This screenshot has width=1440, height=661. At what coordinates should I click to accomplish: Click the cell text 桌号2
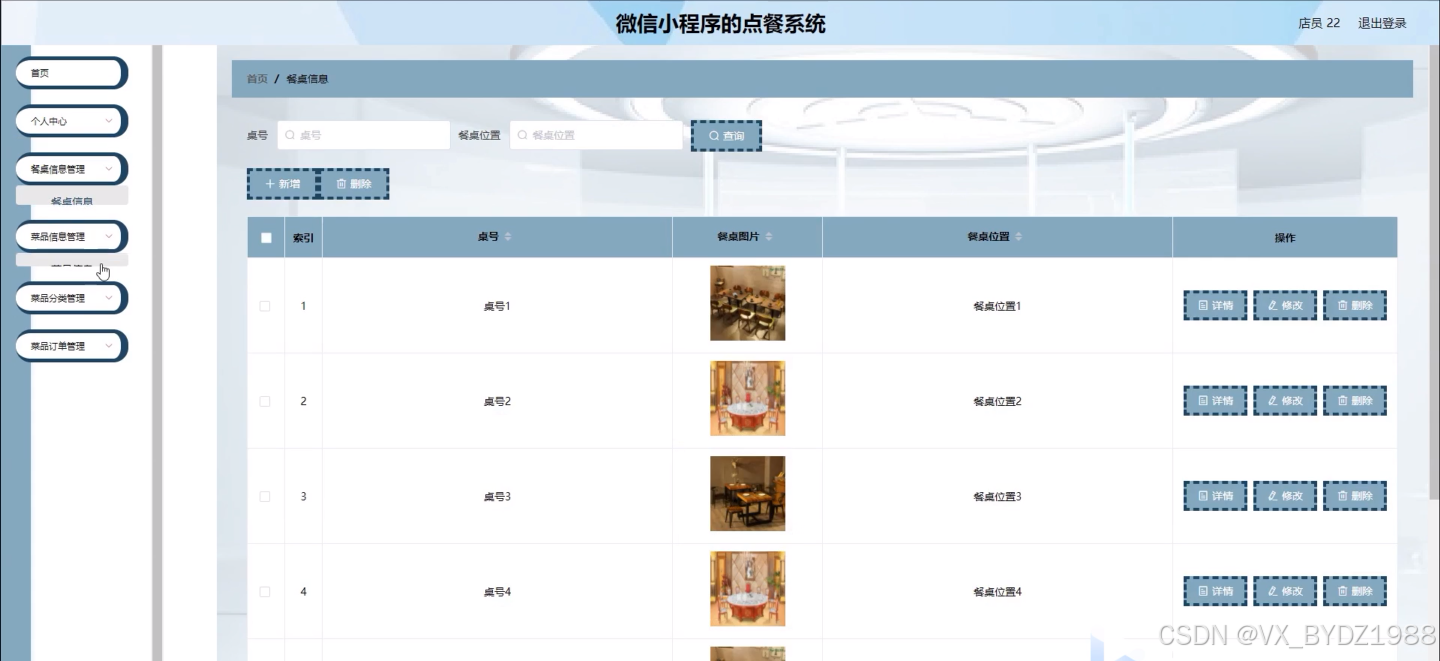[497, 401]
